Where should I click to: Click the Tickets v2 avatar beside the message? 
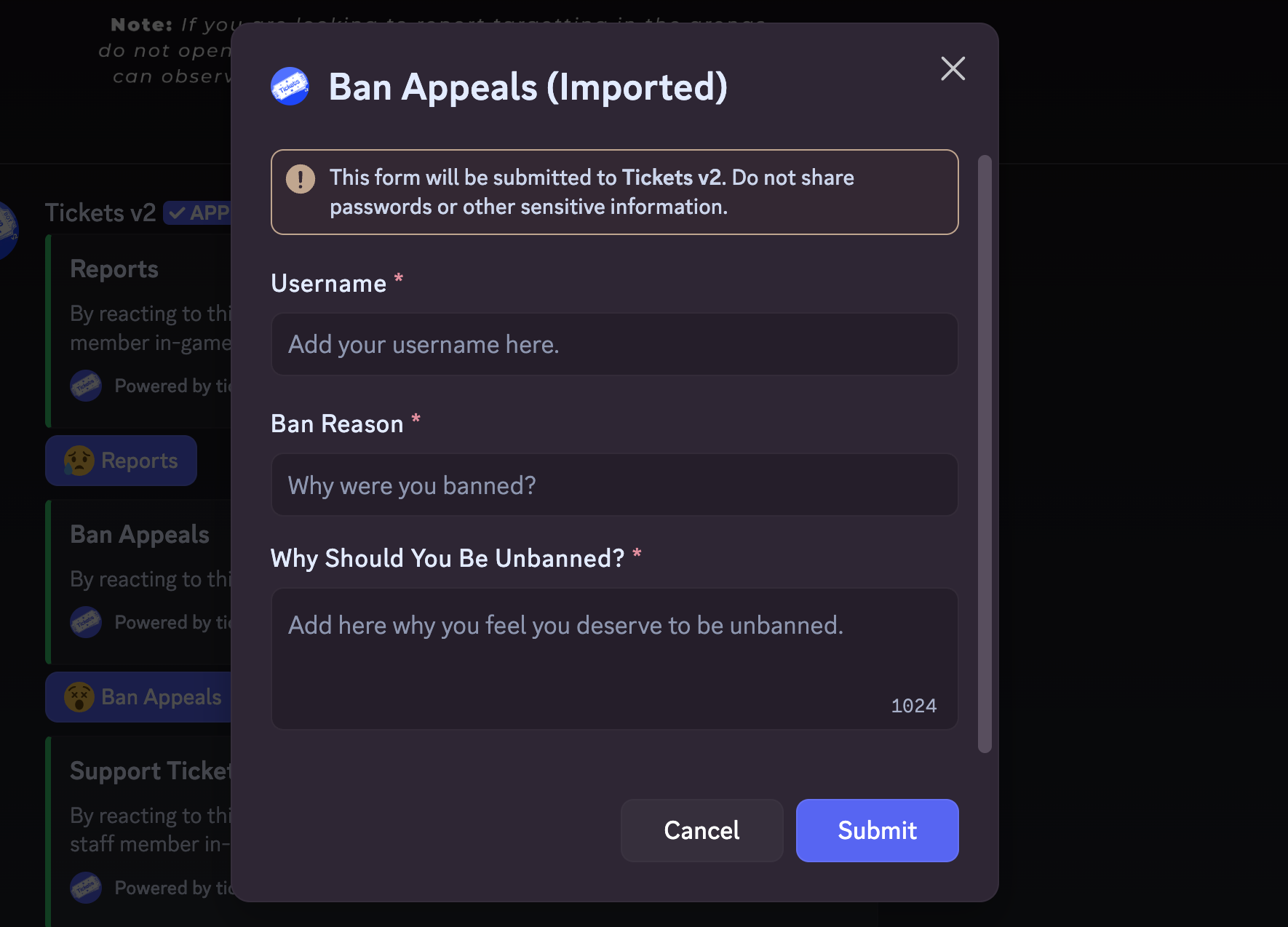pyautogui.click(x=6, y=229)
